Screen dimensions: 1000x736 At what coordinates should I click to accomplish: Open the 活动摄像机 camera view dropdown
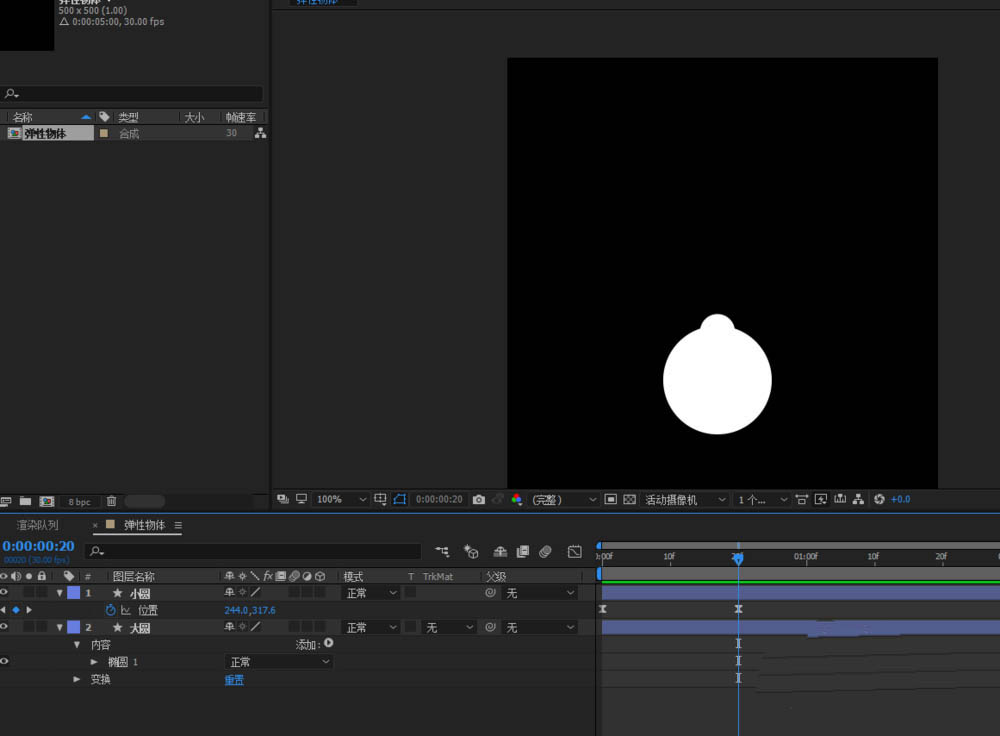click(x=684, y=499)
